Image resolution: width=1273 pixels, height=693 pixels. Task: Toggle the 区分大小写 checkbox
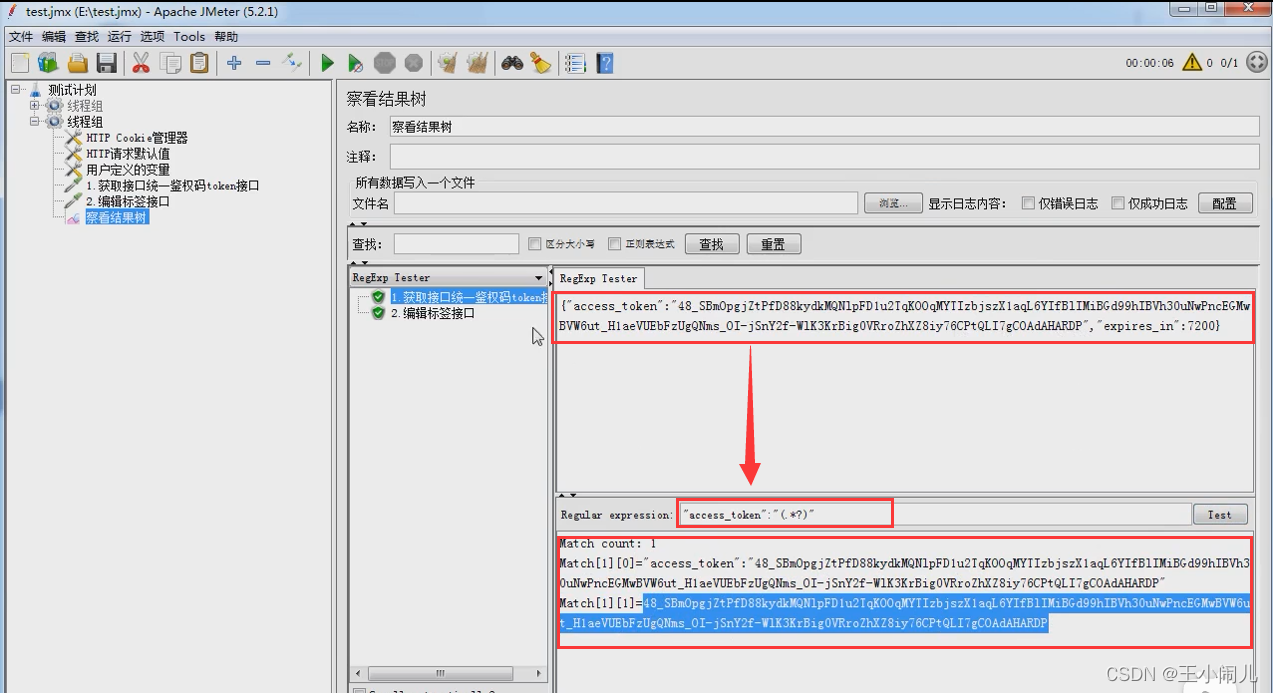click(535, 244)
